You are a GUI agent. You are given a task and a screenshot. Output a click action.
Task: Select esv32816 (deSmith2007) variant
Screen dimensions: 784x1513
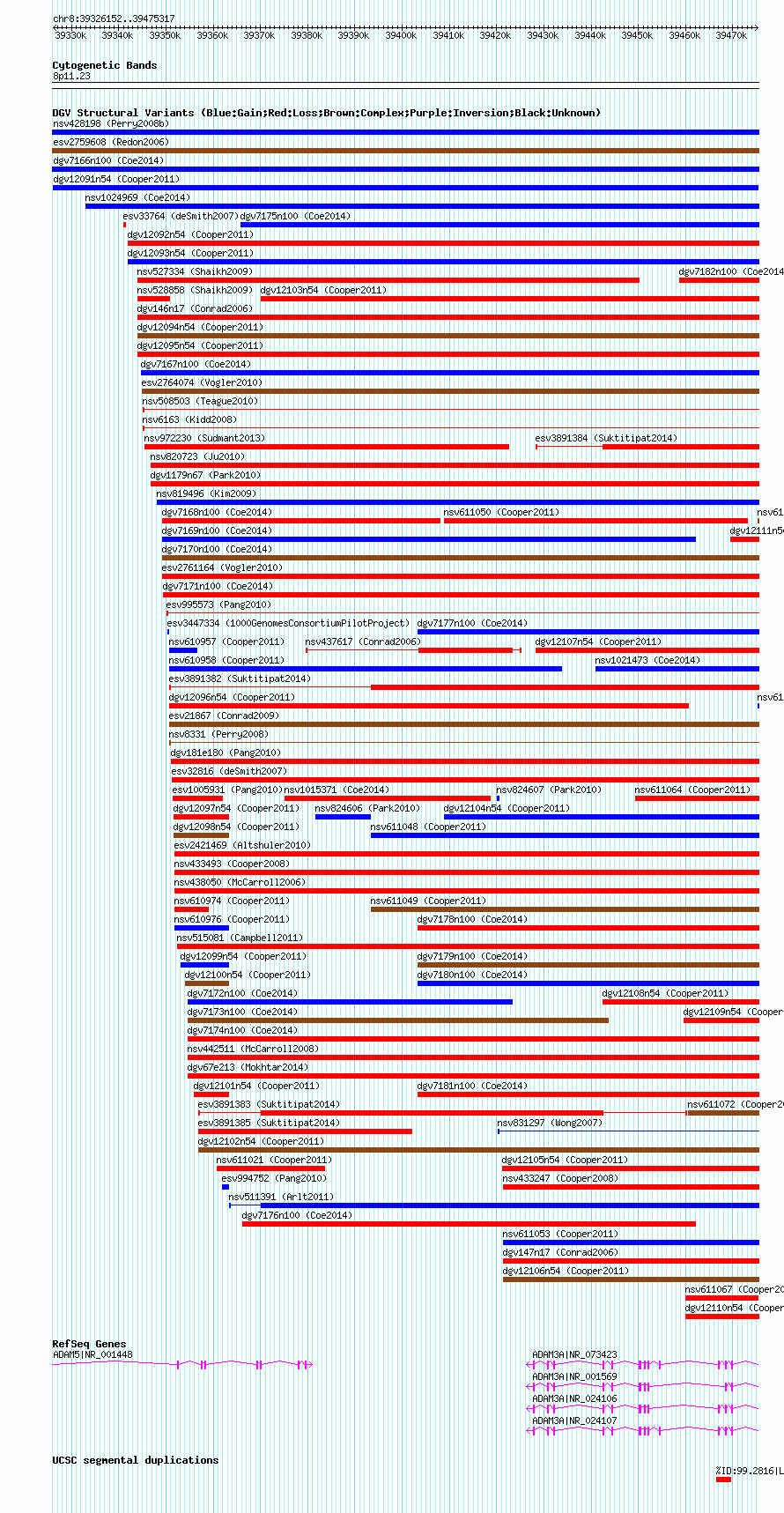pyautogui.click(x=229, y=771)
